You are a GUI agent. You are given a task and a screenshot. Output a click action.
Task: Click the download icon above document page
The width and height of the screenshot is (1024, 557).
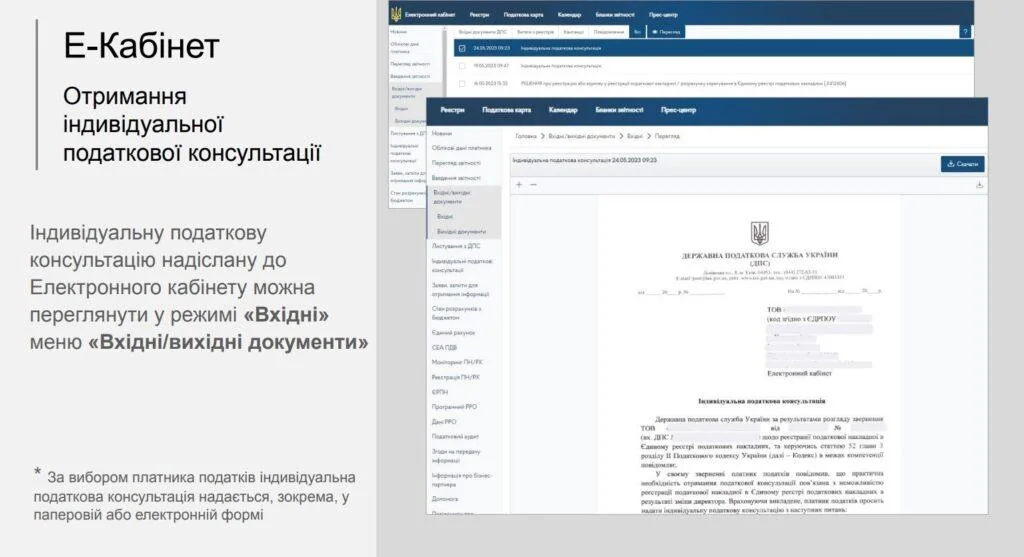[980, 185]
